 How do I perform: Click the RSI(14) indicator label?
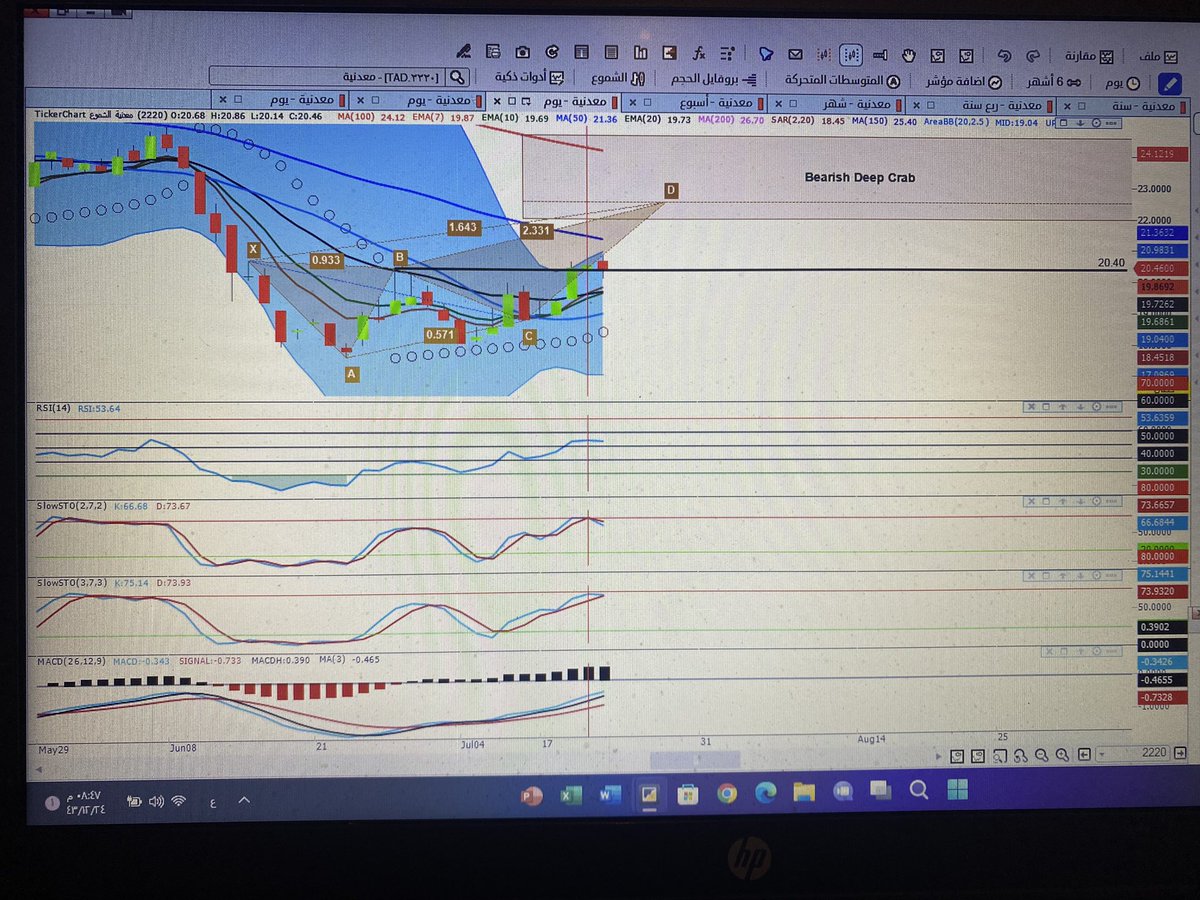[x=53, y=408]
